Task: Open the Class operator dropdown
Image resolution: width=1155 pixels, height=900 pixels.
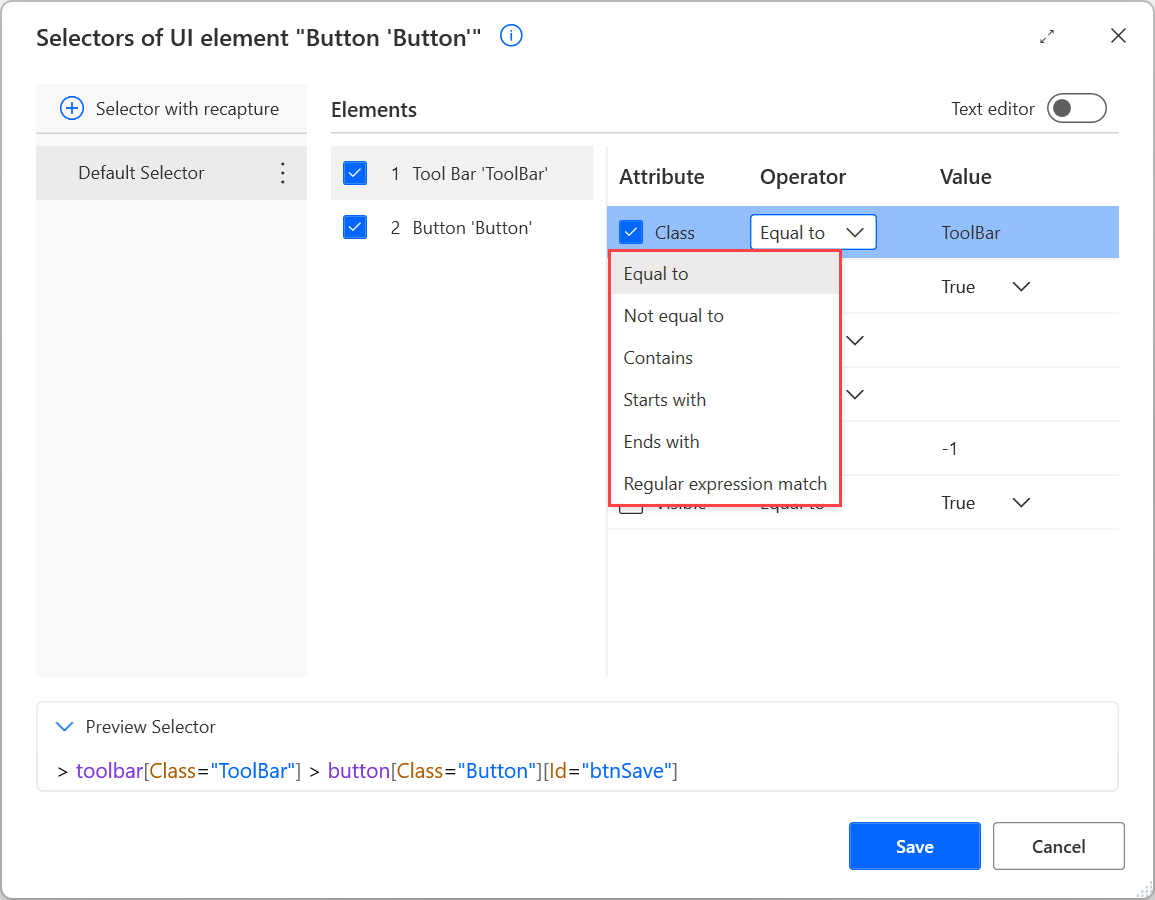Action: (x=813, y=233)
